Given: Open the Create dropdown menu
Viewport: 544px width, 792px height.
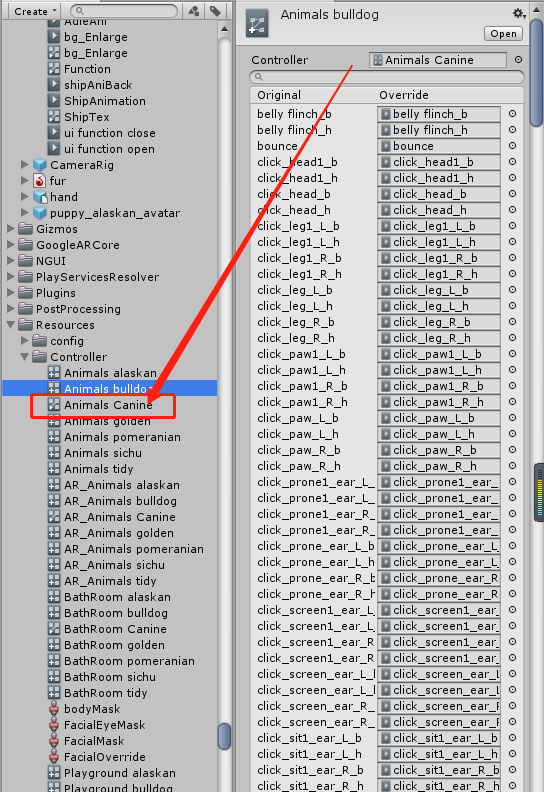Looking at the screenshot, I should click(35, 11).
